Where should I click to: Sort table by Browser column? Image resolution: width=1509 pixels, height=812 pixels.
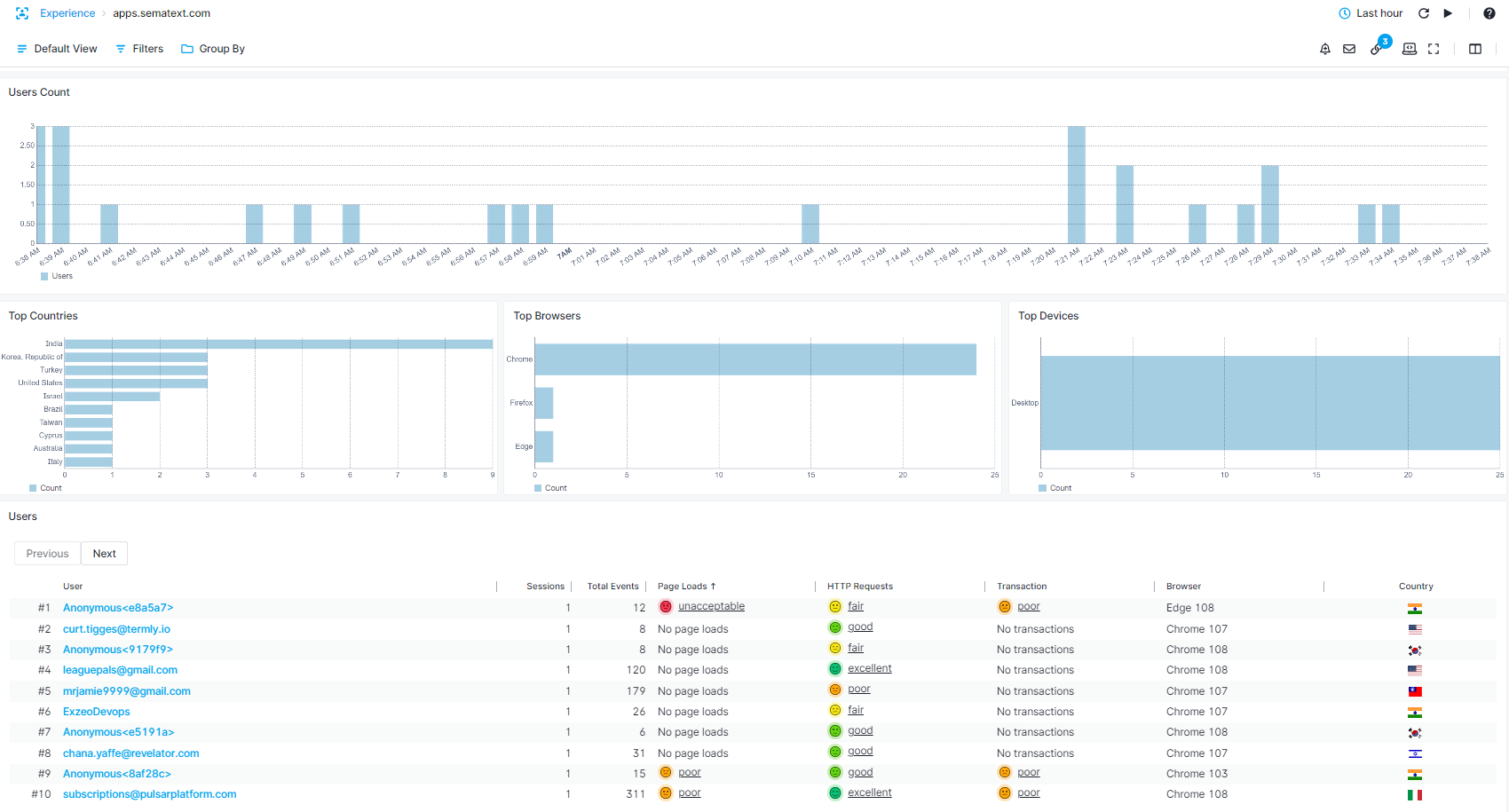tap(1183, 587)
